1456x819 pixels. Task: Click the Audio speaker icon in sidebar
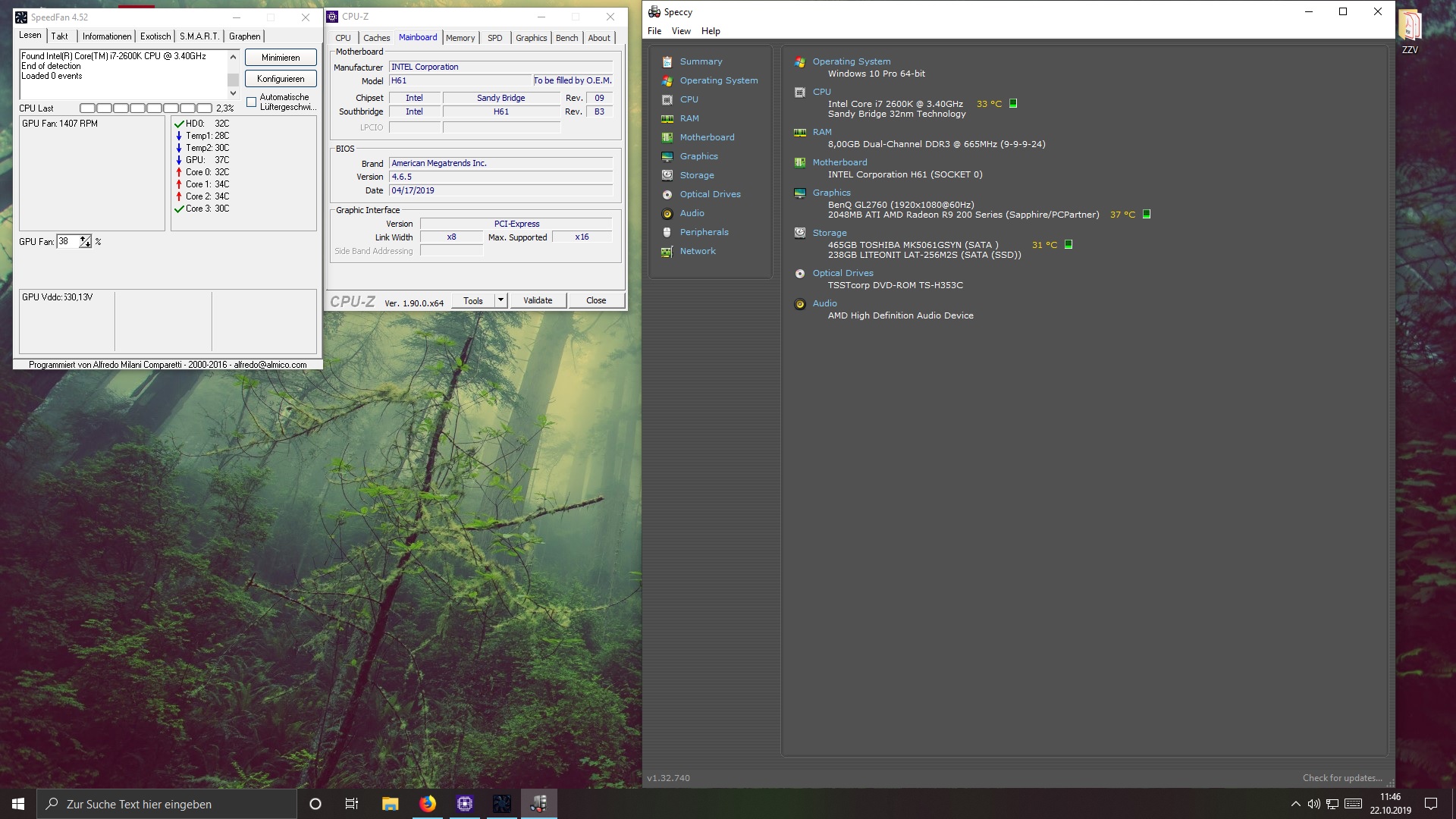(x=667, y=213)
